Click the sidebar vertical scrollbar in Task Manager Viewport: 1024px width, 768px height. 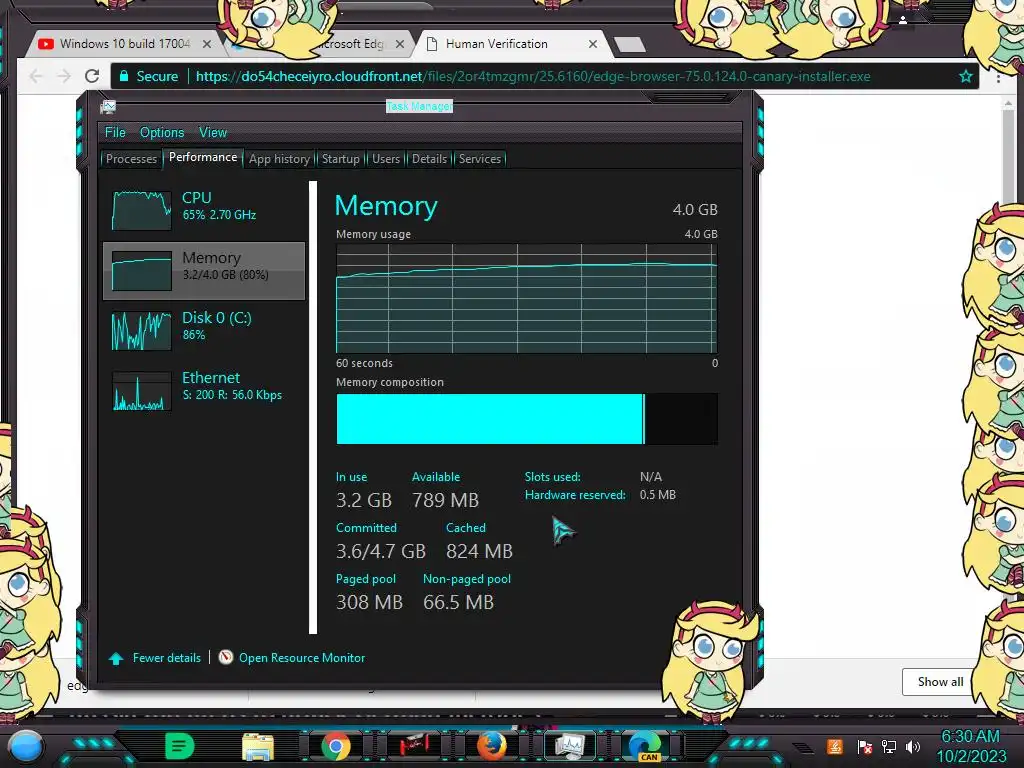[x=313, y=408]
